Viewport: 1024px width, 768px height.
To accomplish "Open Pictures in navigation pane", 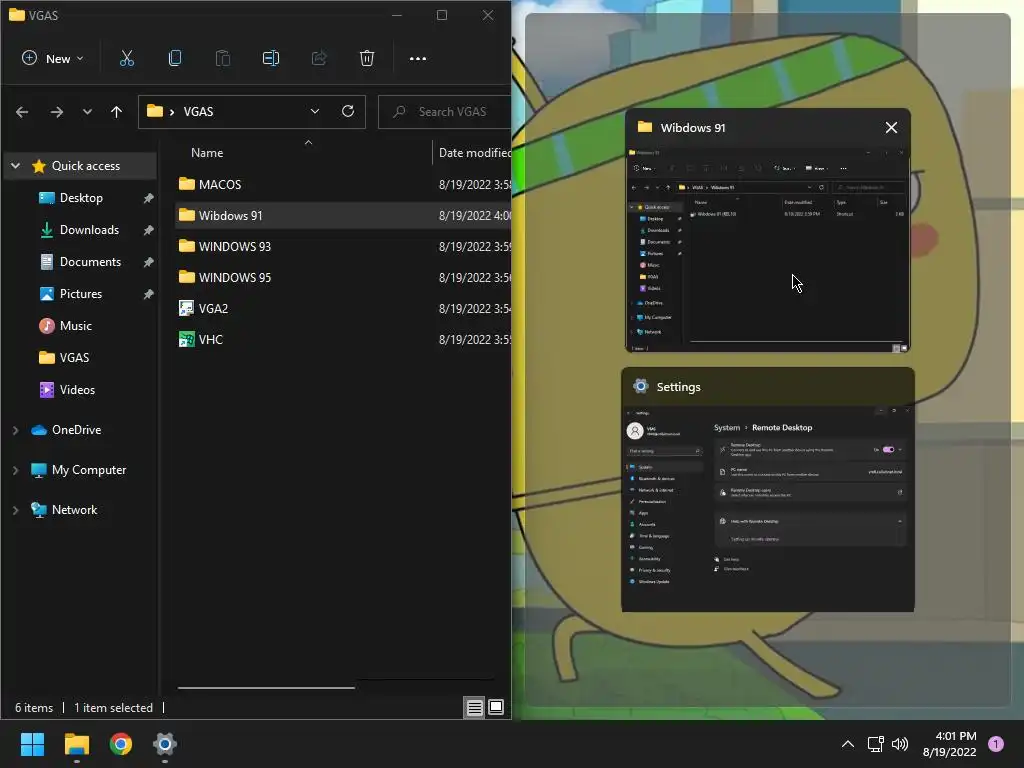I will [x=80, y=294].
